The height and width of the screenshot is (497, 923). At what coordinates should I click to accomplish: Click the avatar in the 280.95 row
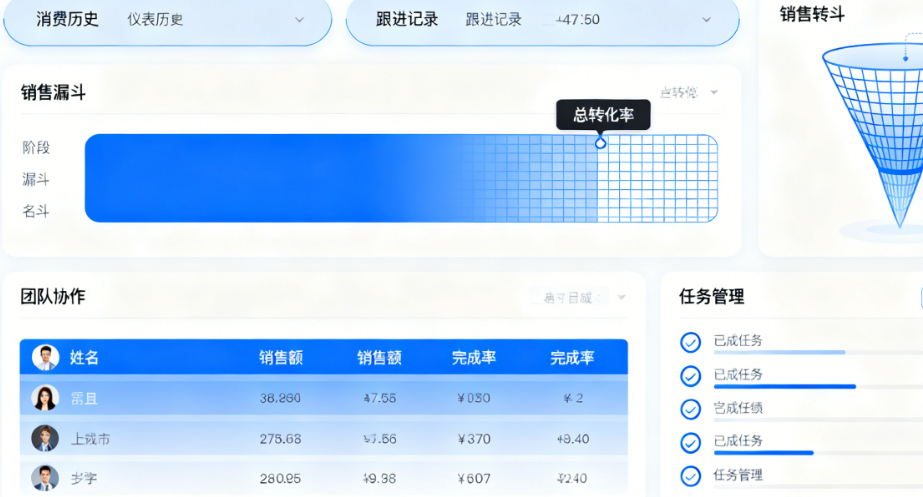[45, 478]
